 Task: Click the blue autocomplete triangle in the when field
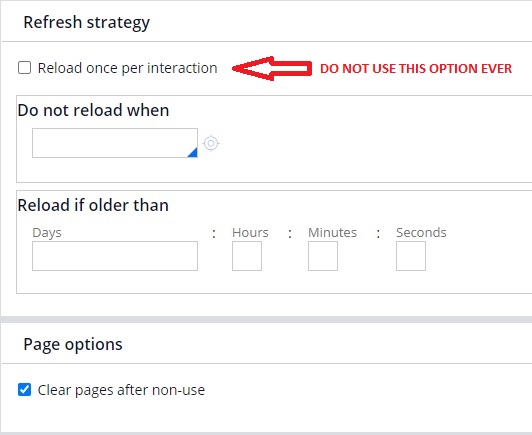point(193,152)
